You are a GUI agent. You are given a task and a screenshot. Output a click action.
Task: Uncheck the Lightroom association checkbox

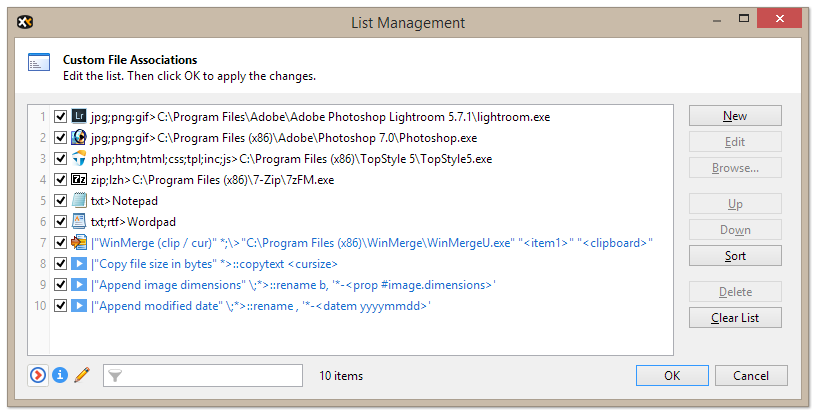coord(61,117)
